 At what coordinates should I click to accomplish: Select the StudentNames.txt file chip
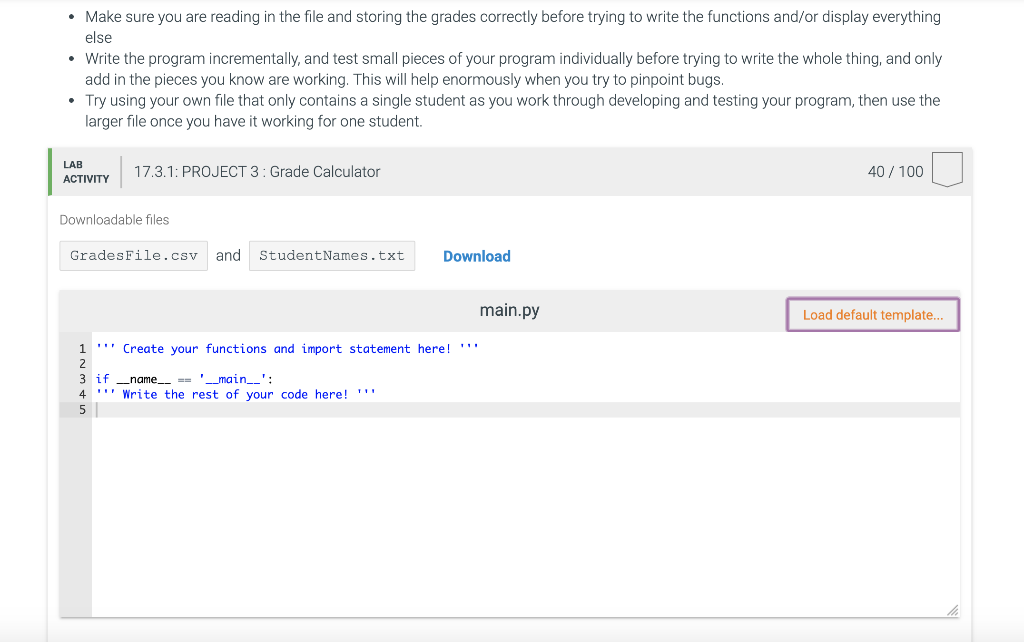point(332,255)
